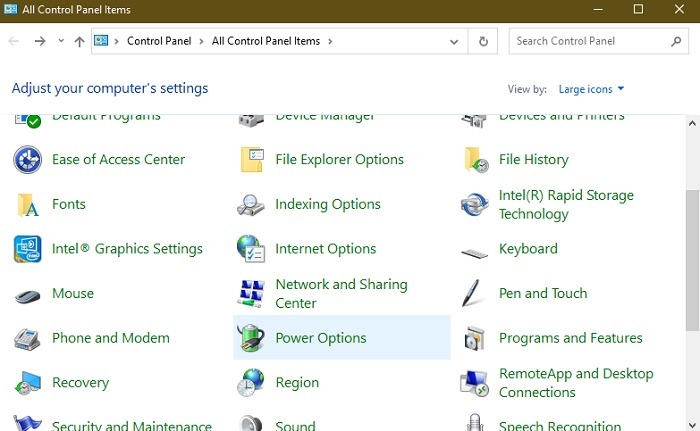Image resolution: width=700 pixels, height=431 pixels.
Task: Expand chevron after Control Panel breadcrumb
Action: [201, 42]
